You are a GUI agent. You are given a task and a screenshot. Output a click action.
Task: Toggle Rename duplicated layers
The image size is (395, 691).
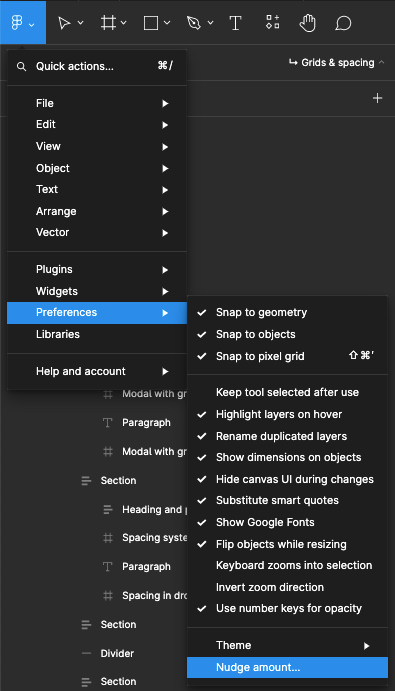(287, 436)
